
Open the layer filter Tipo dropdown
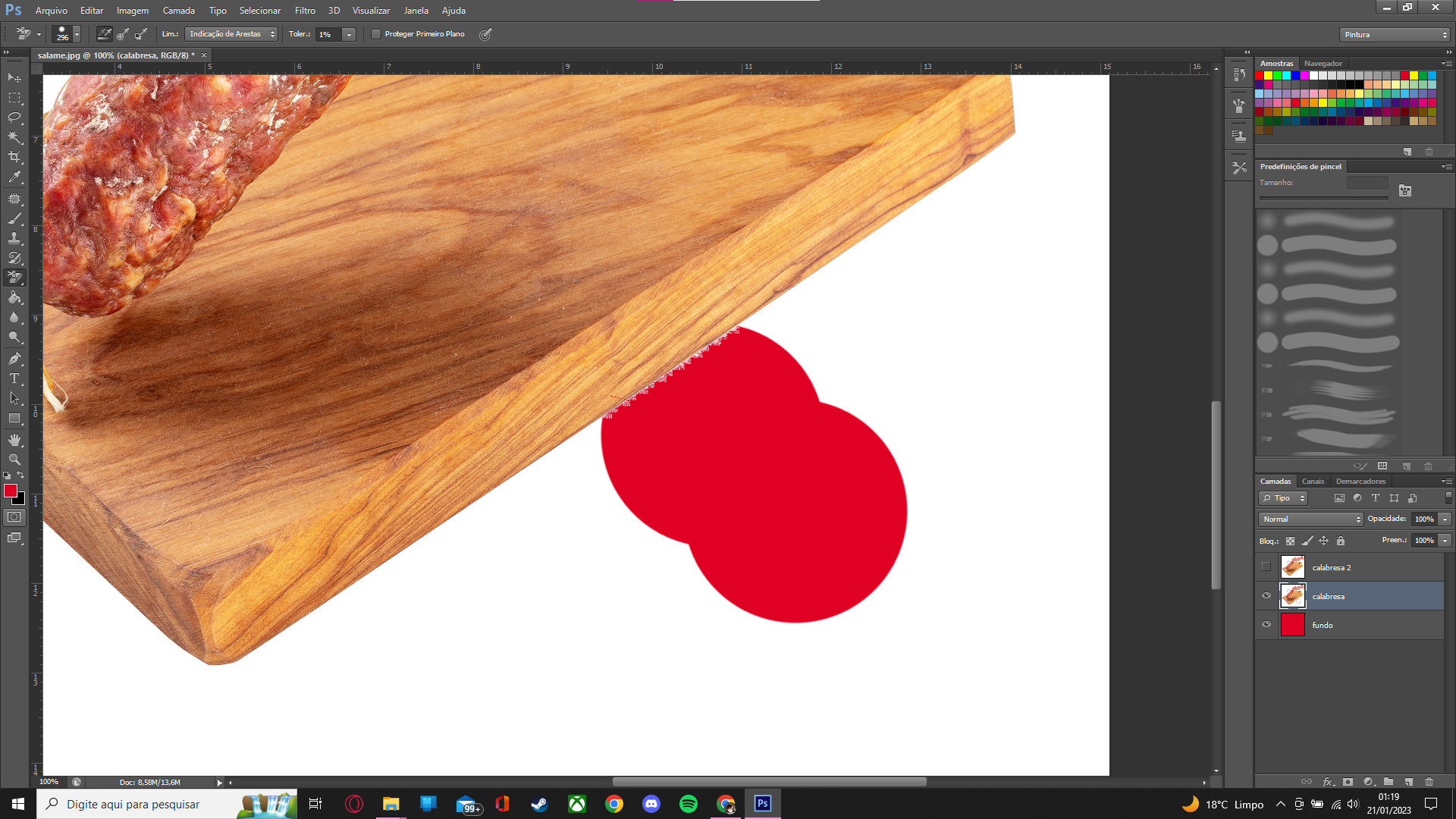click(1283, 498)
